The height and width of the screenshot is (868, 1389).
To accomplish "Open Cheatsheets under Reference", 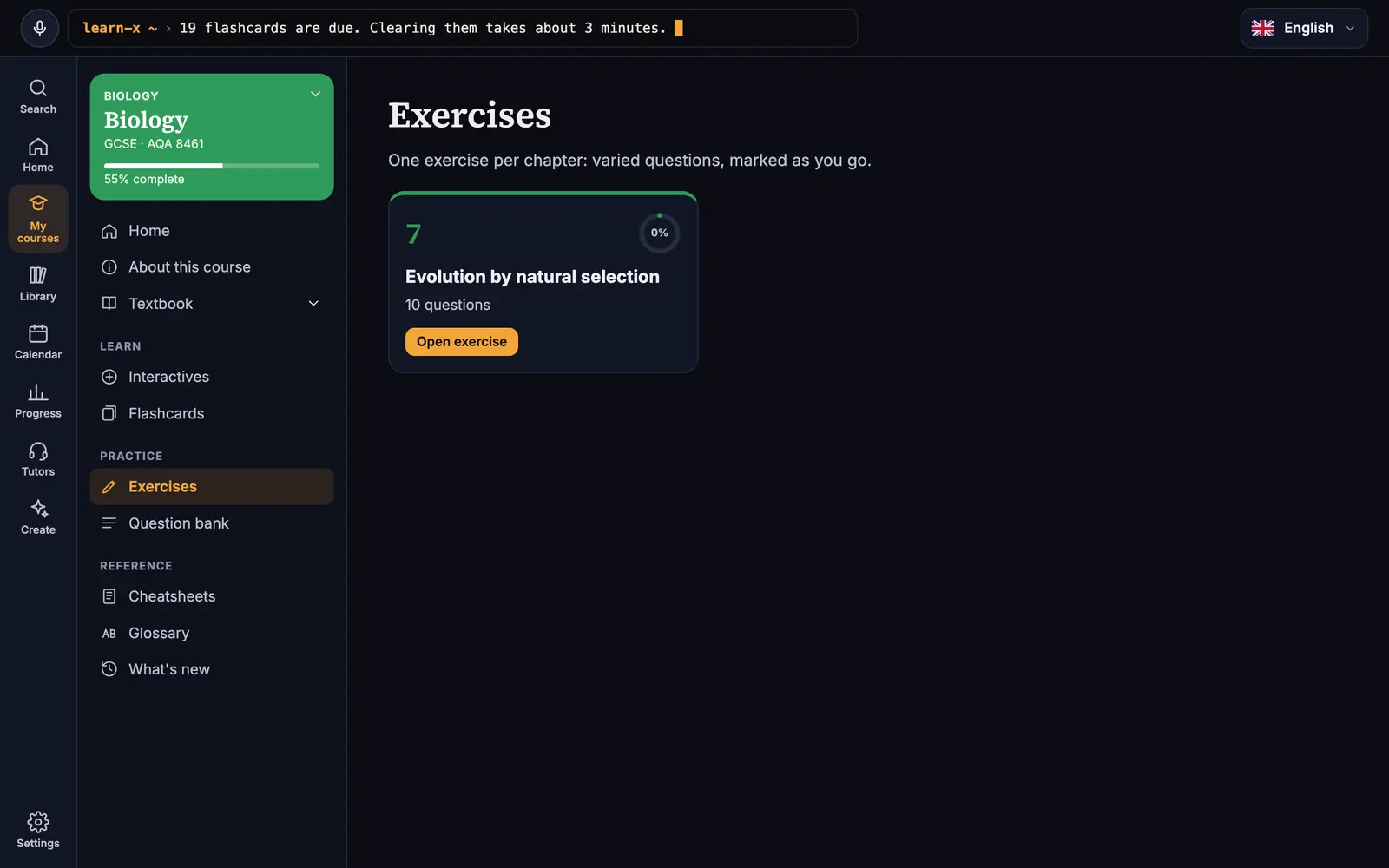I will (x=212, y=596).
